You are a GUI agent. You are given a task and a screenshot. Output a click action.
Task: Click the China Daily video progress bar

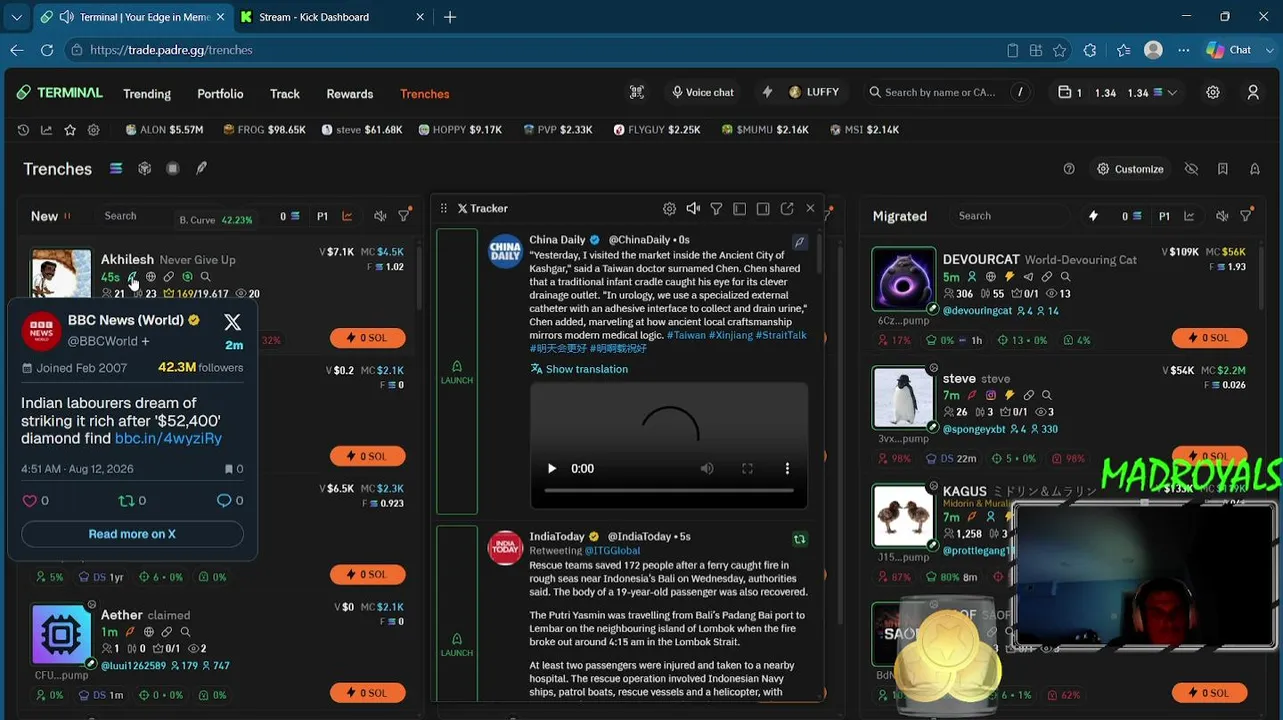668,490
